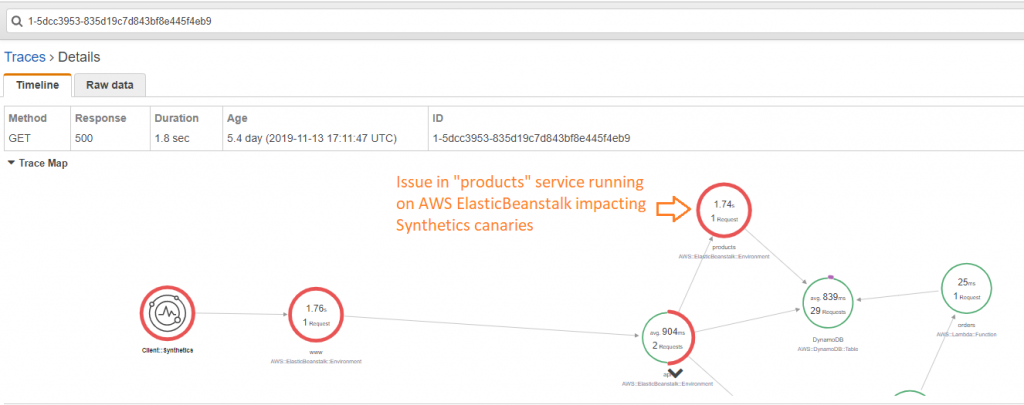Click the trace ID value in table
1024x405 pixels.
pyautogui.click(x=531, y=138)
